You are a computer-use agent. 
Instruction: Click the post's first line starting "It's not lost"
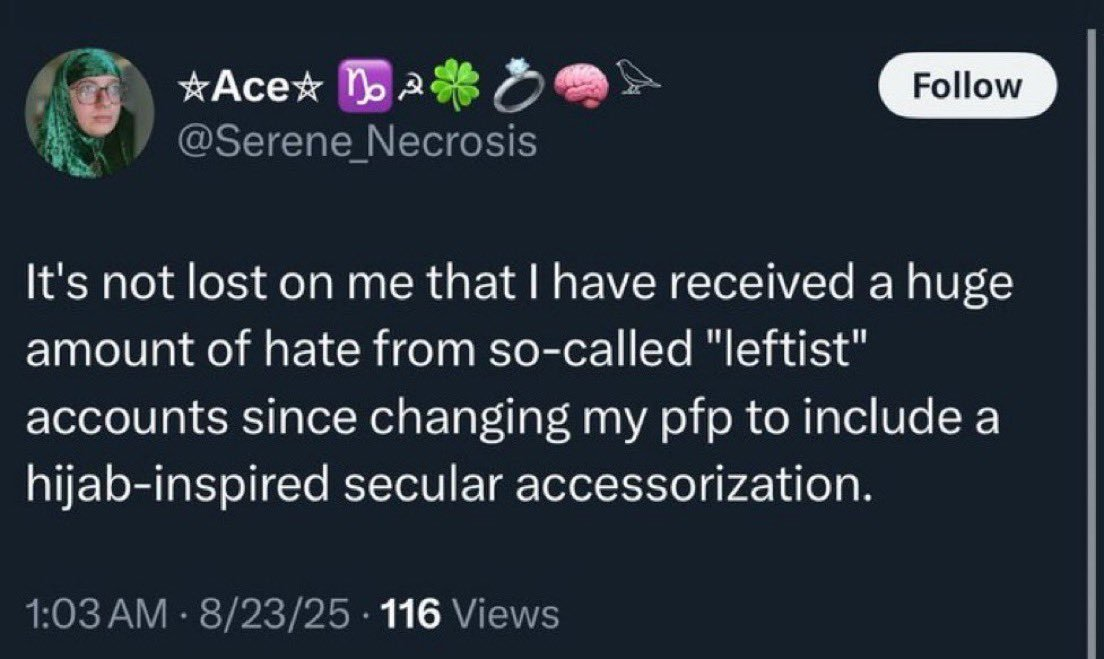click(519, 283)
